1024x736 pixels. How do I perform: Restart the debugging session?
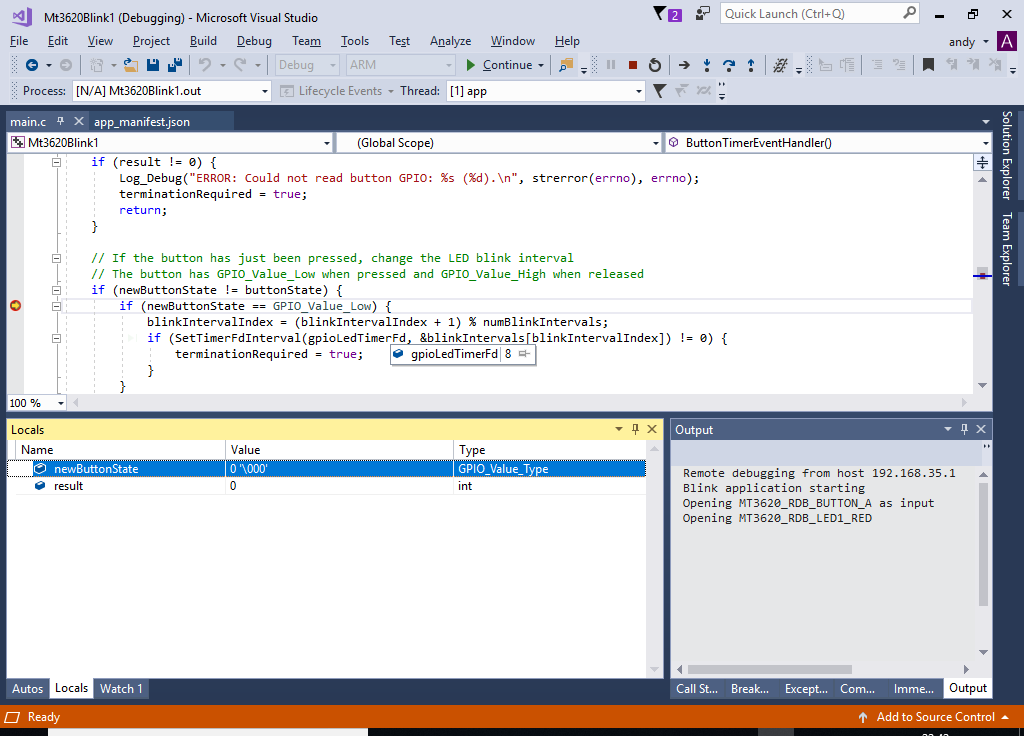[x=654, y=65]
